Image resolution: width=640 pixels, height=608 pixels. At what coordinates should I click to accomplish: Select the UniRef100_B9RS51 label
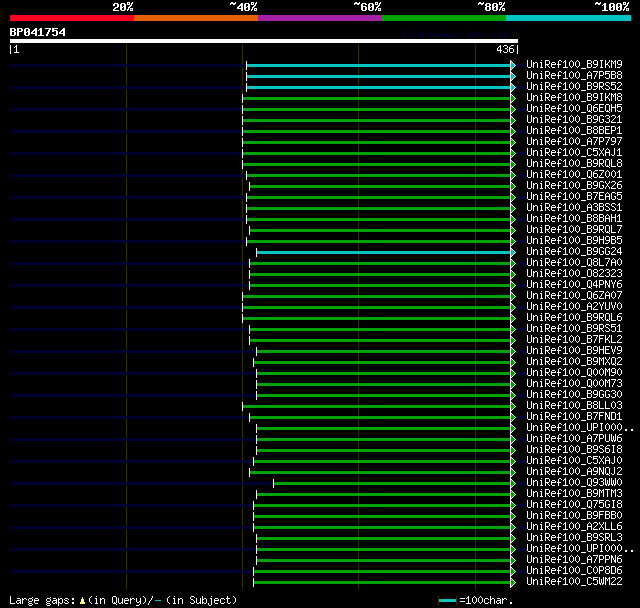coord(574,329)
